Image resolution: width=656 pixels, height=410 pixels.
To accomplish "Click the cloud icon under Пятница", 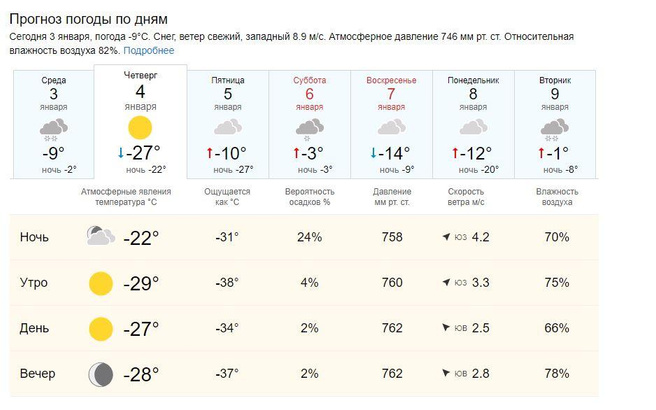I will [x=228, y=127].
